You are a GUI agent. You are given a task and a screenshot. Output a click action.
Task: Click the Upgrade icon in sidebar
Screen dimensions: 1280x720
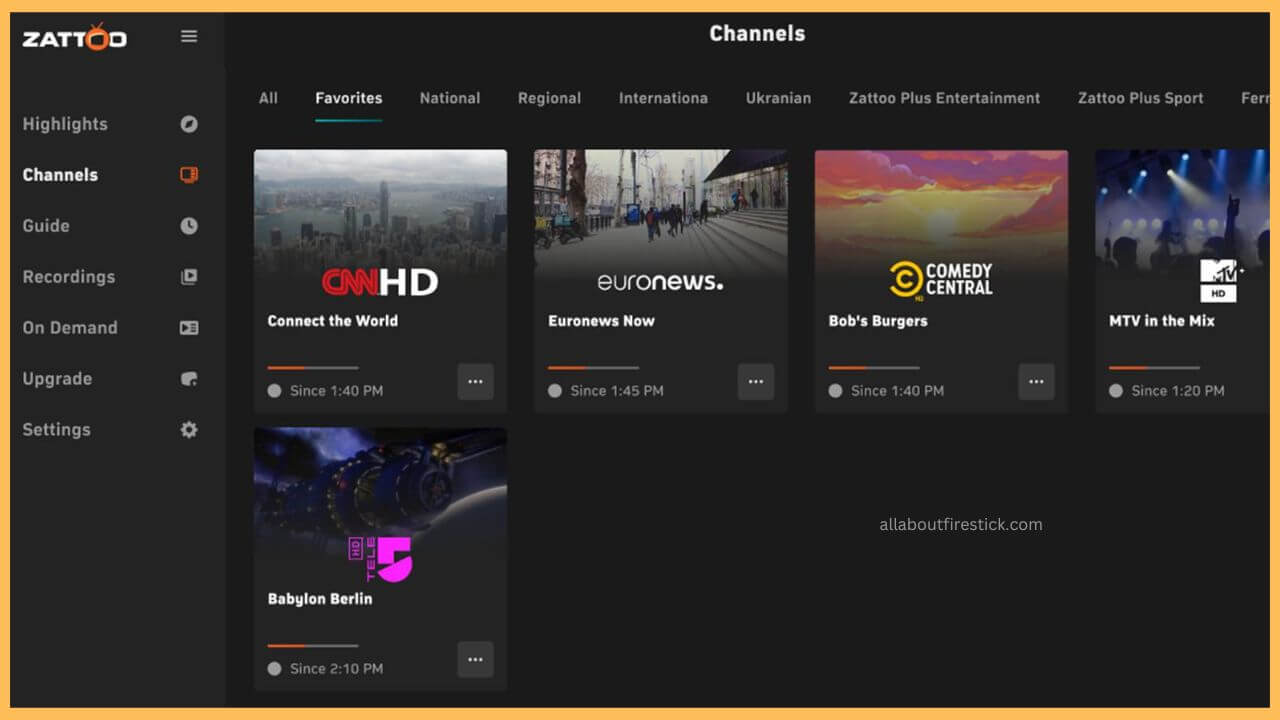188,379
